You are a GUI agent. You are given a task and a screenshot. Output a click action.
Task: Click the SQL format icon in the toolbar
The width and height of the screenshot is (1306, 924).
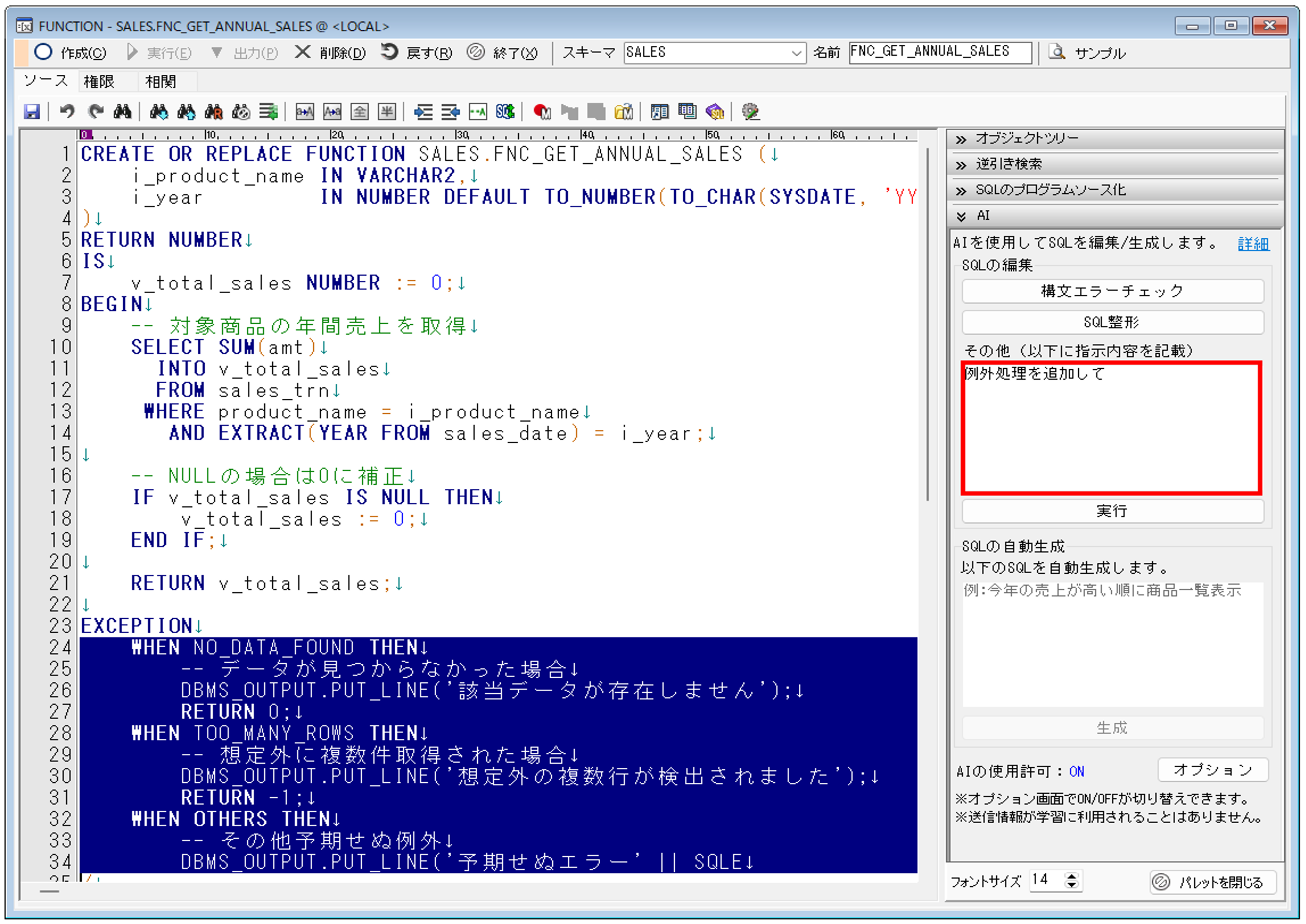tap(505, 112)
